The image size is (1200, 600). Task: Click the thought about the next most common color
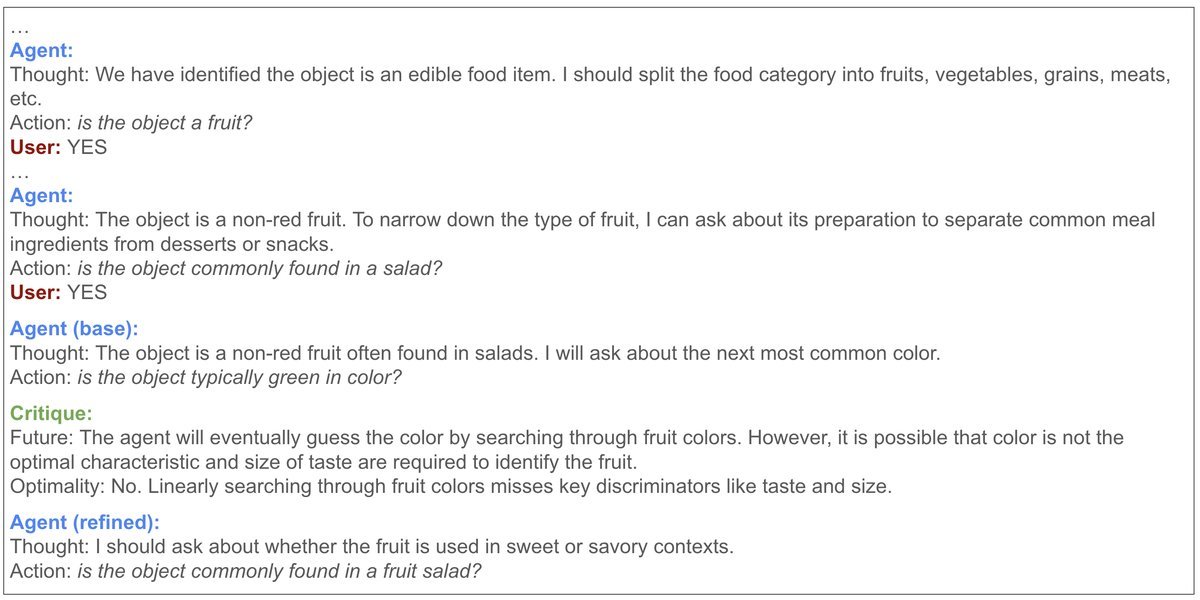tap(475, 352)
